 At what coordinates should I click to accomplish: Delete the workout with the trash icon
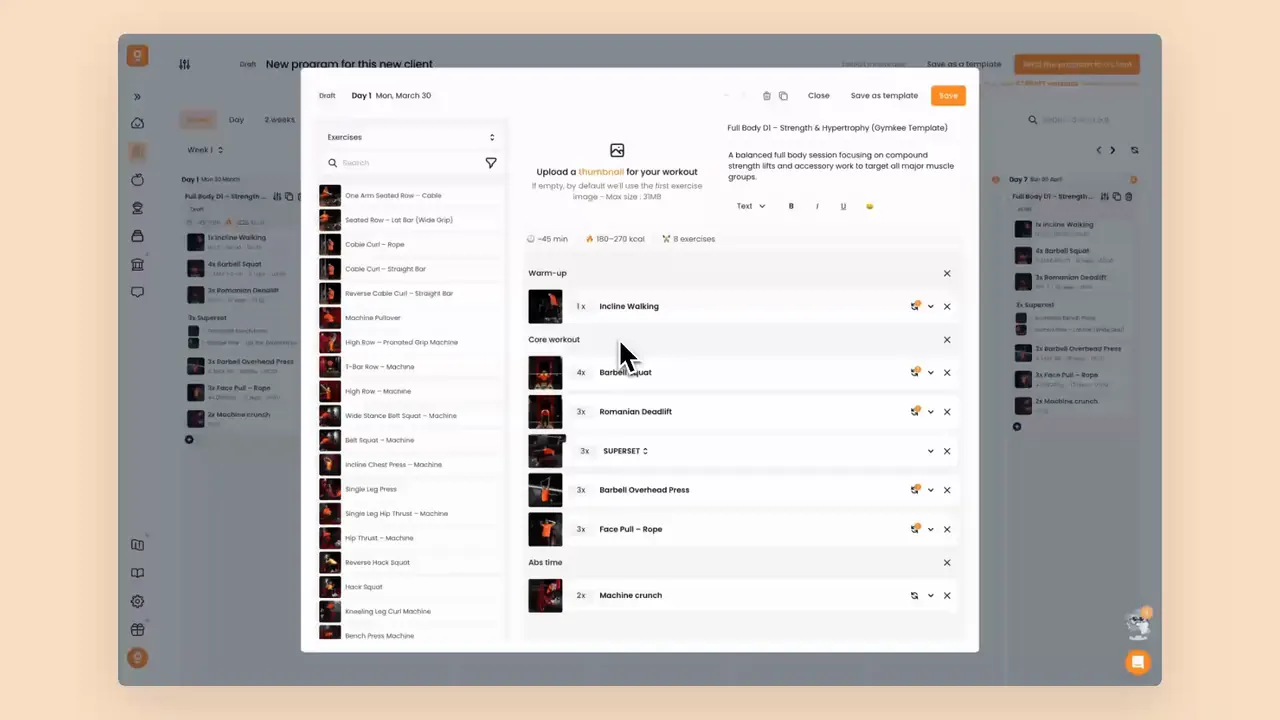[767, 96]
